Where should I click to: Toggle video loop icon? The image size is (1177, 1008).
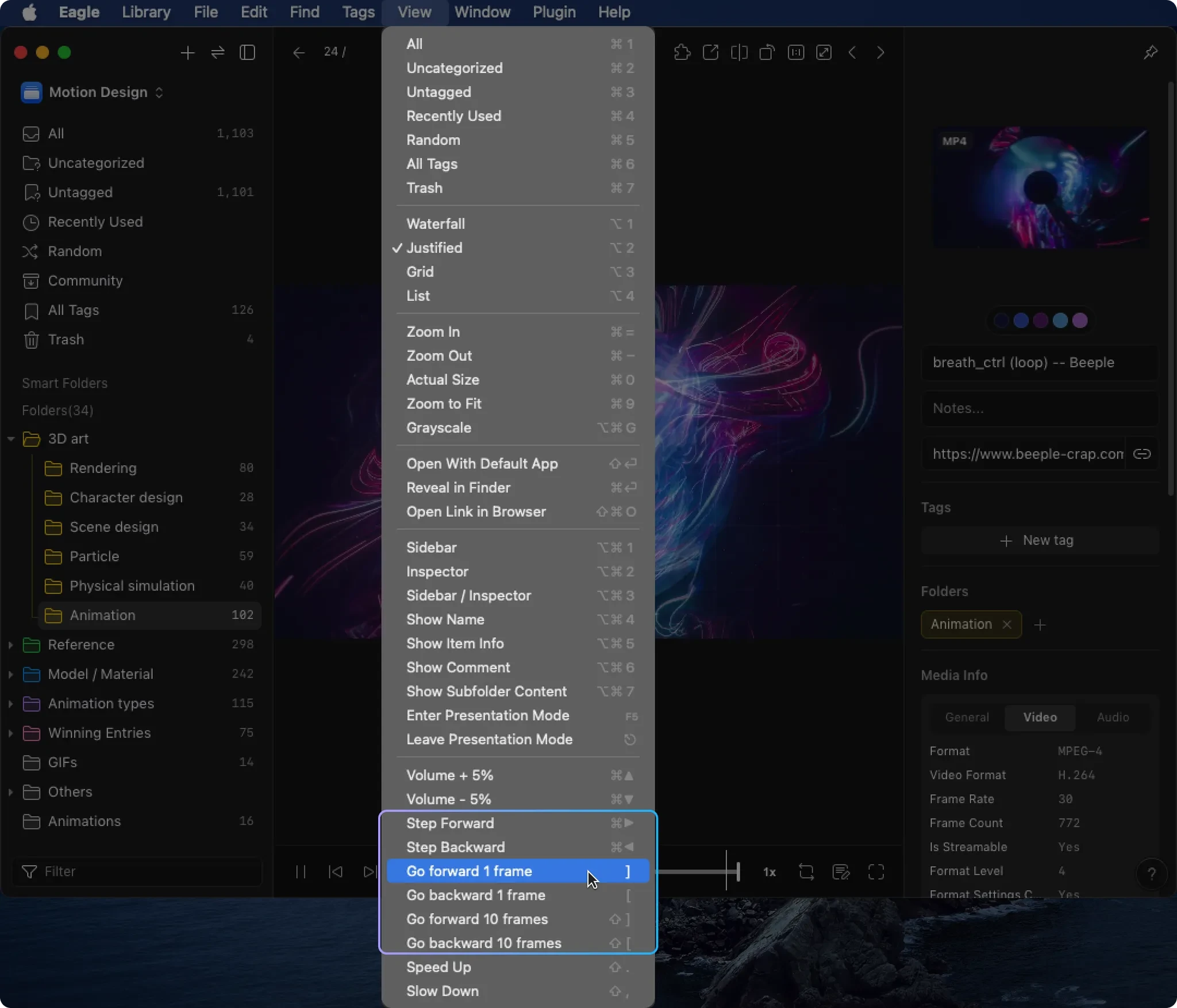(x=806, y=872)
